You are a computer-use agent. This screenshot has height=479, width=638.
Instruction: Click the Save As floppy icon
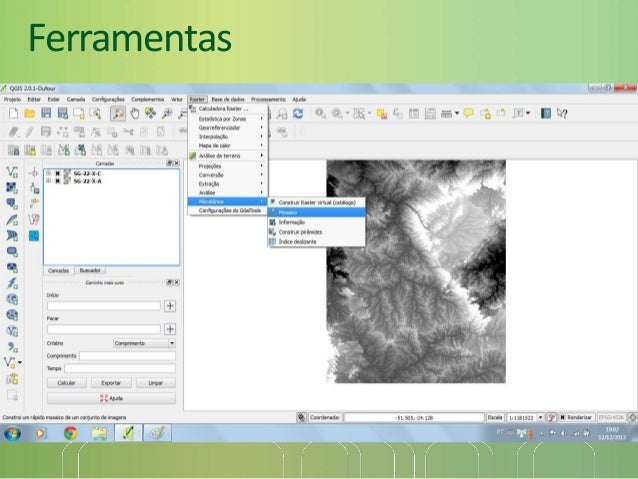(x=62, y=113)
